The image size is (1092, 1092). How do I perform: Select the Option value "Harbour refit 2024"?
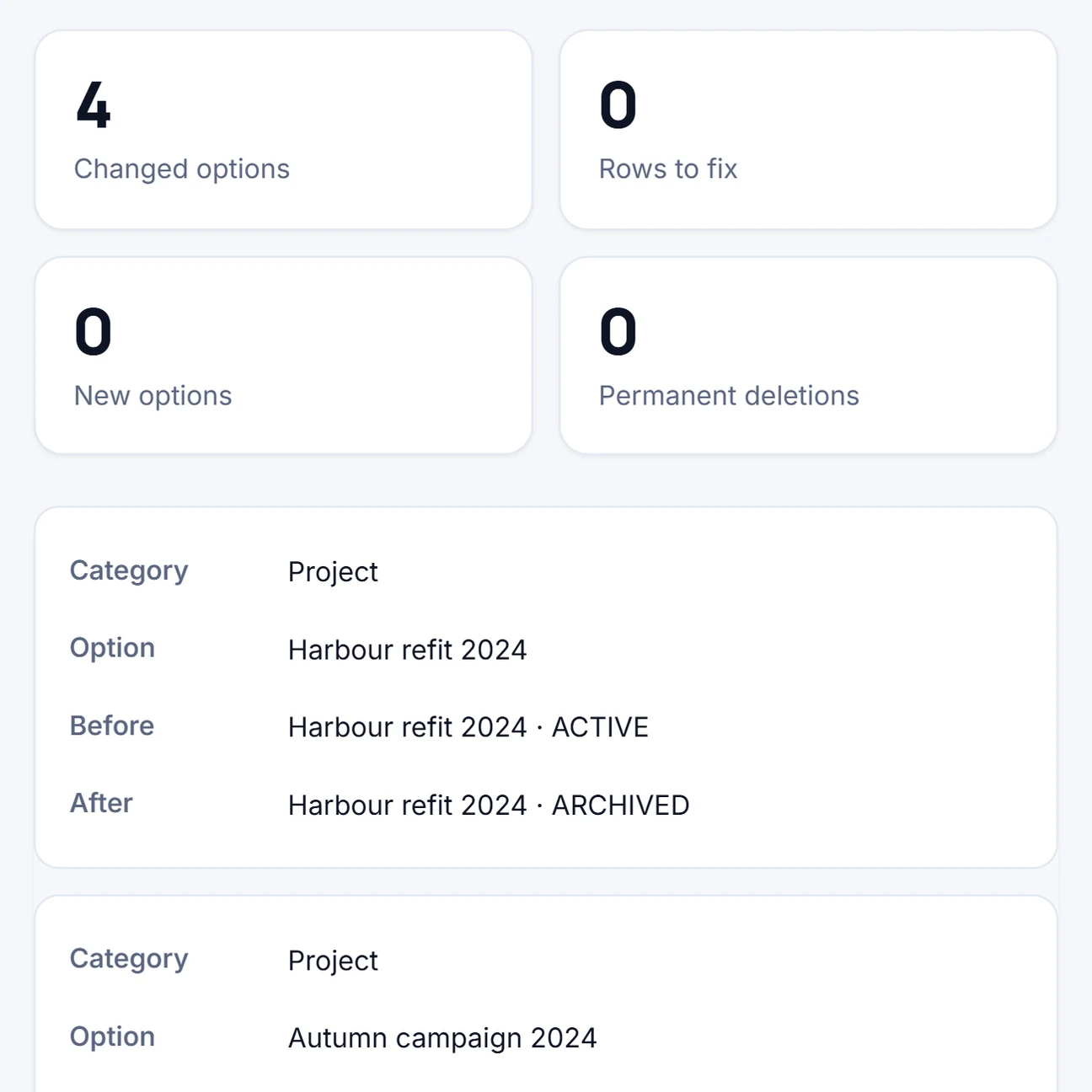407,650
